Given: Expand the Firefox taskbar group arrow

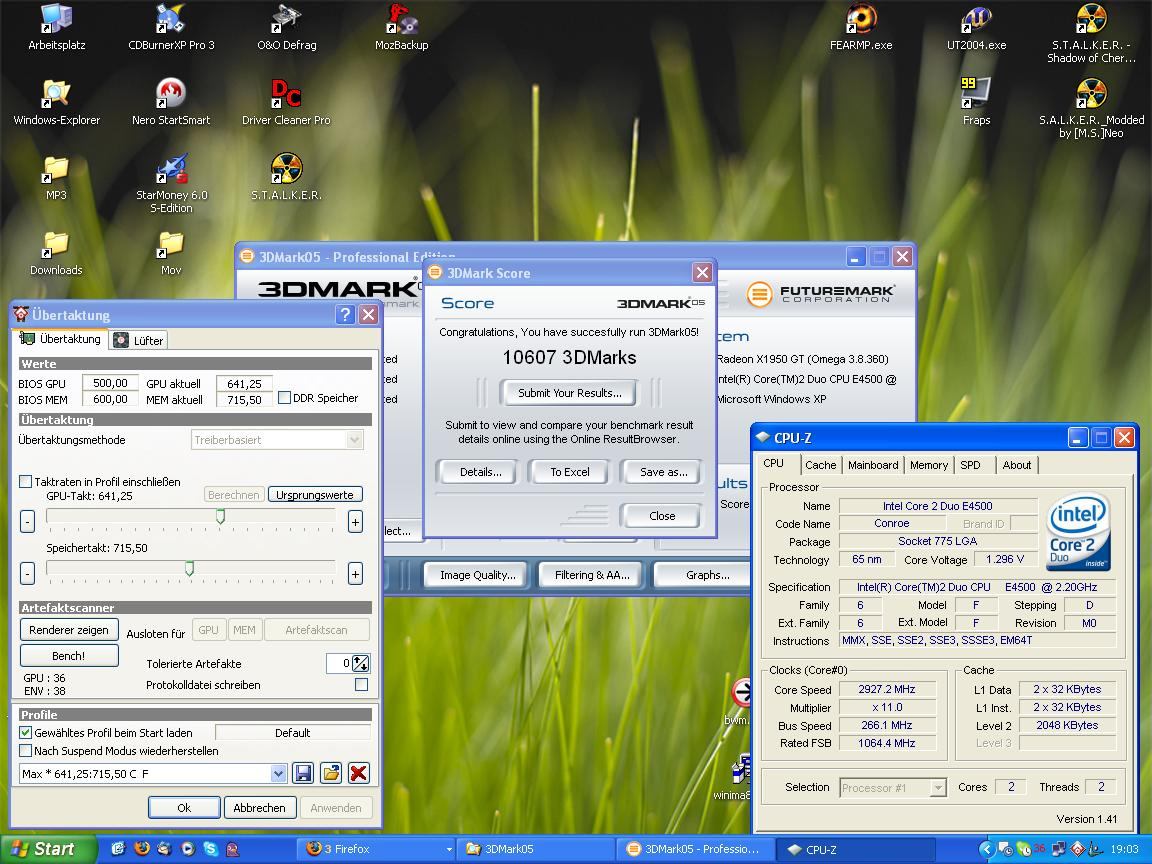Looking at the screenshot, I should pos(448,849).
